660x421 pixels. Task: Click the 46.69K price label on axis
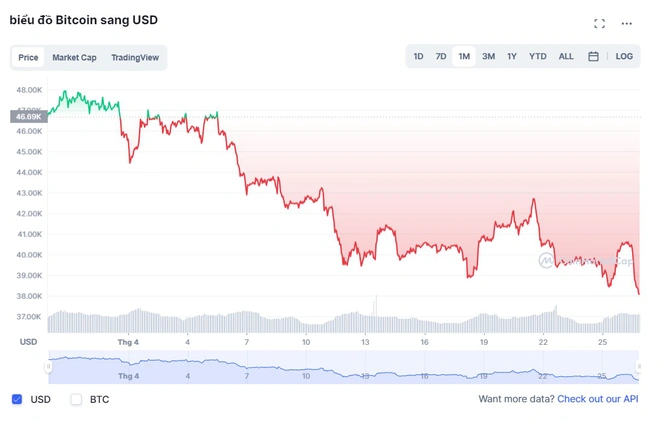click(x=28, y=117)
